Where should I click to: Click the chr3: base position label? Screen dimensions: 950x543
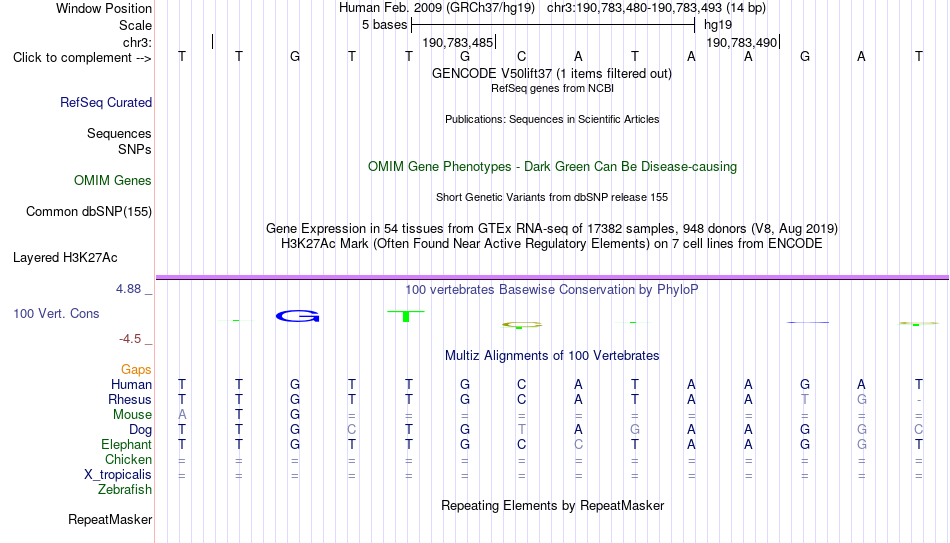(137, 42)
